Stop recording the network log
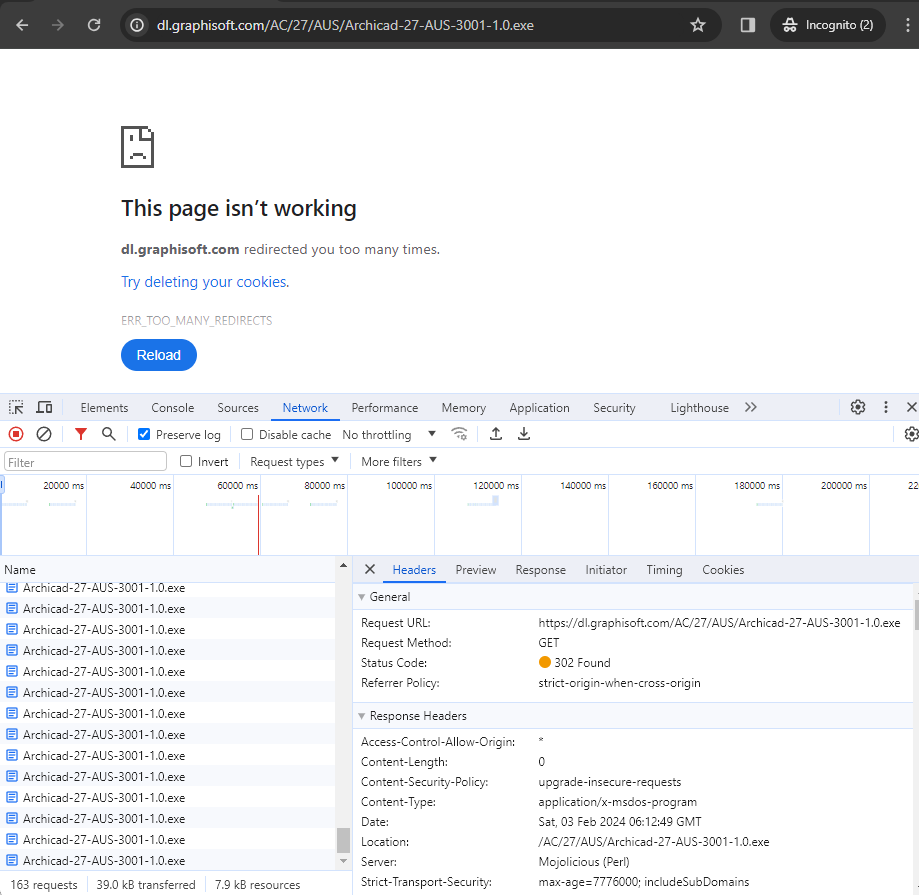This screenshot has width=919, height=895. point(16,434)
